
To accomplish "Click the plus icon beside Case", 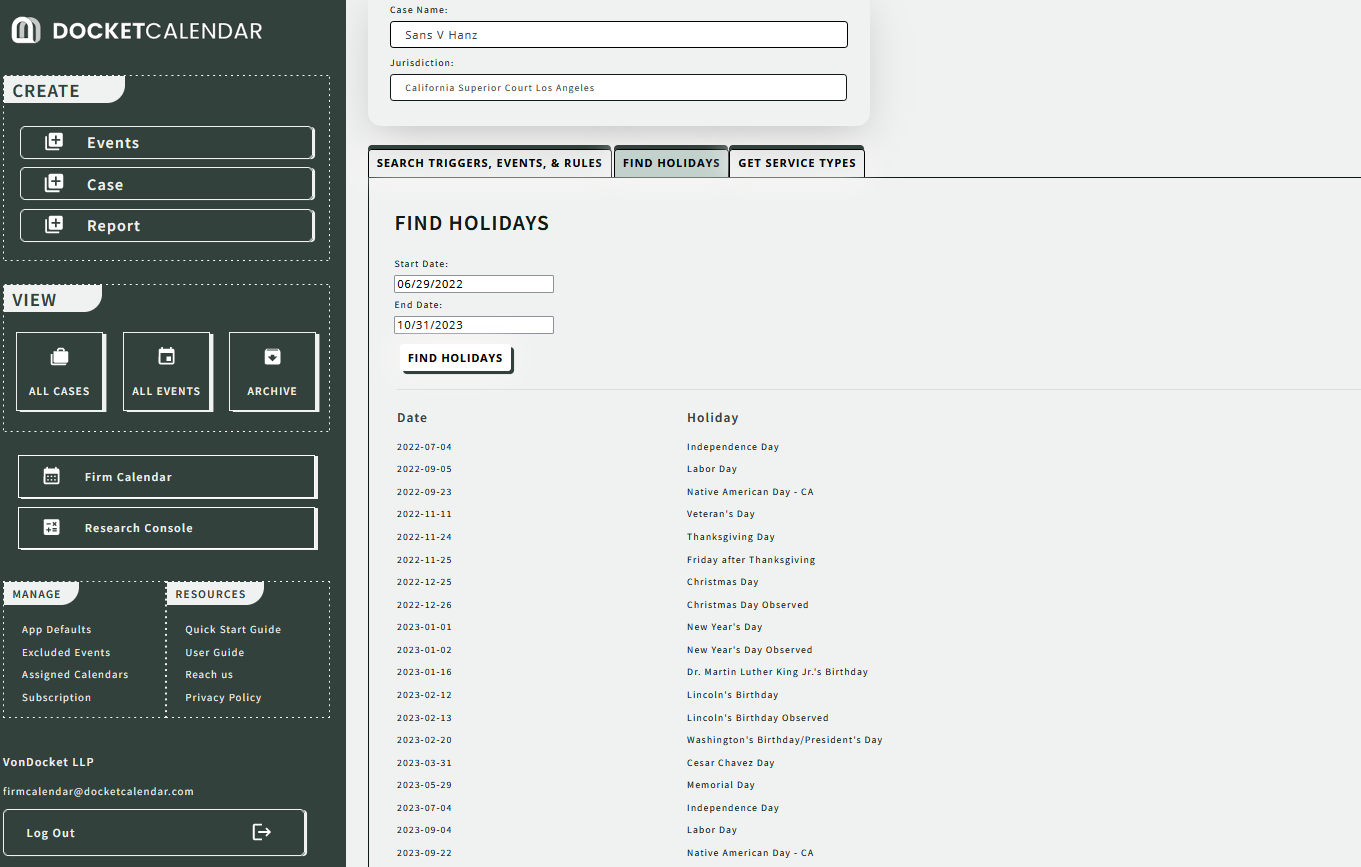I will (x=54, y=184).
